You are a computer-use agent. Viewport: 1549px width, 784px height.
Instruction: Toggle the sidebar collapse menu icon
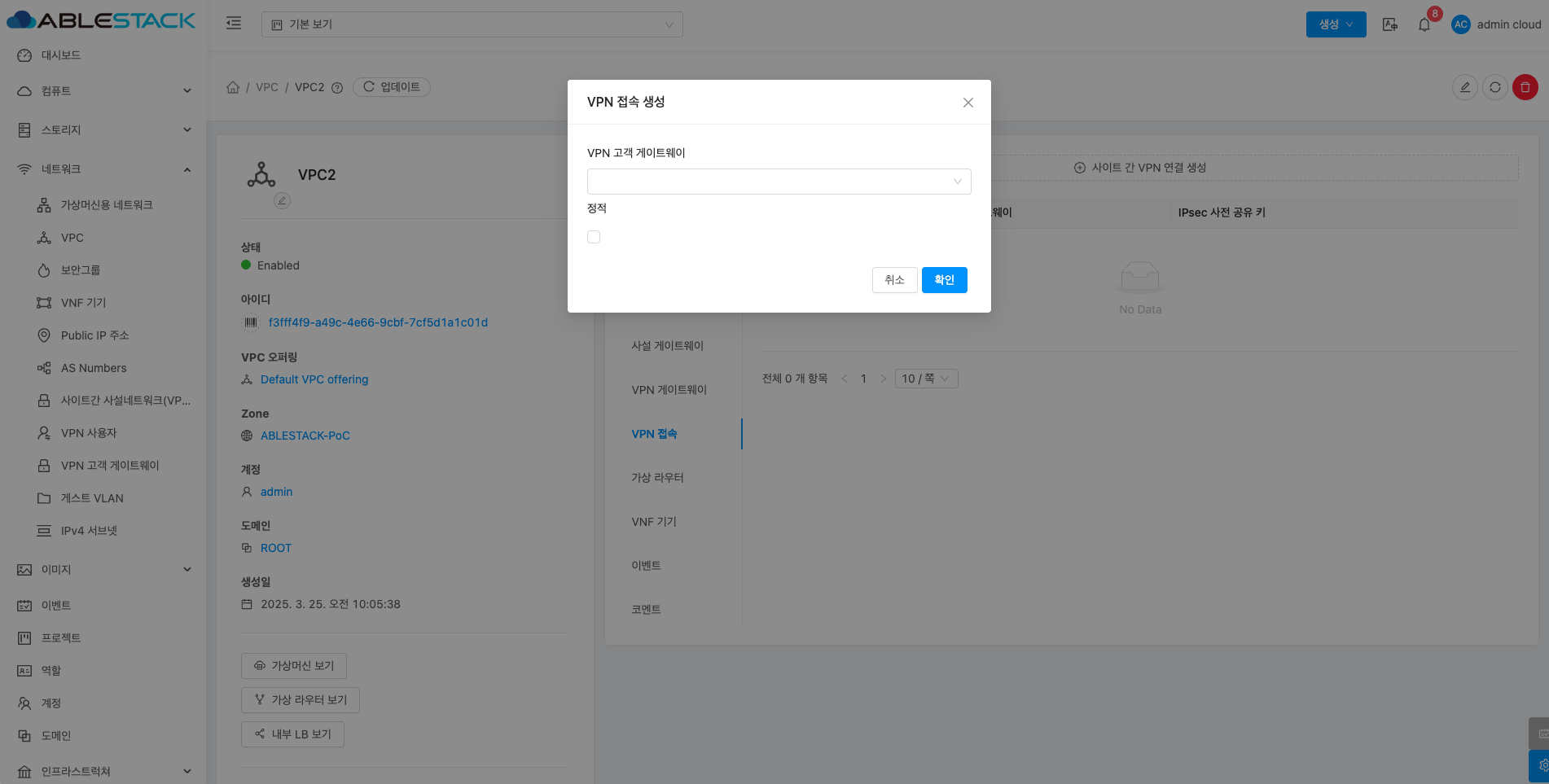234,24
